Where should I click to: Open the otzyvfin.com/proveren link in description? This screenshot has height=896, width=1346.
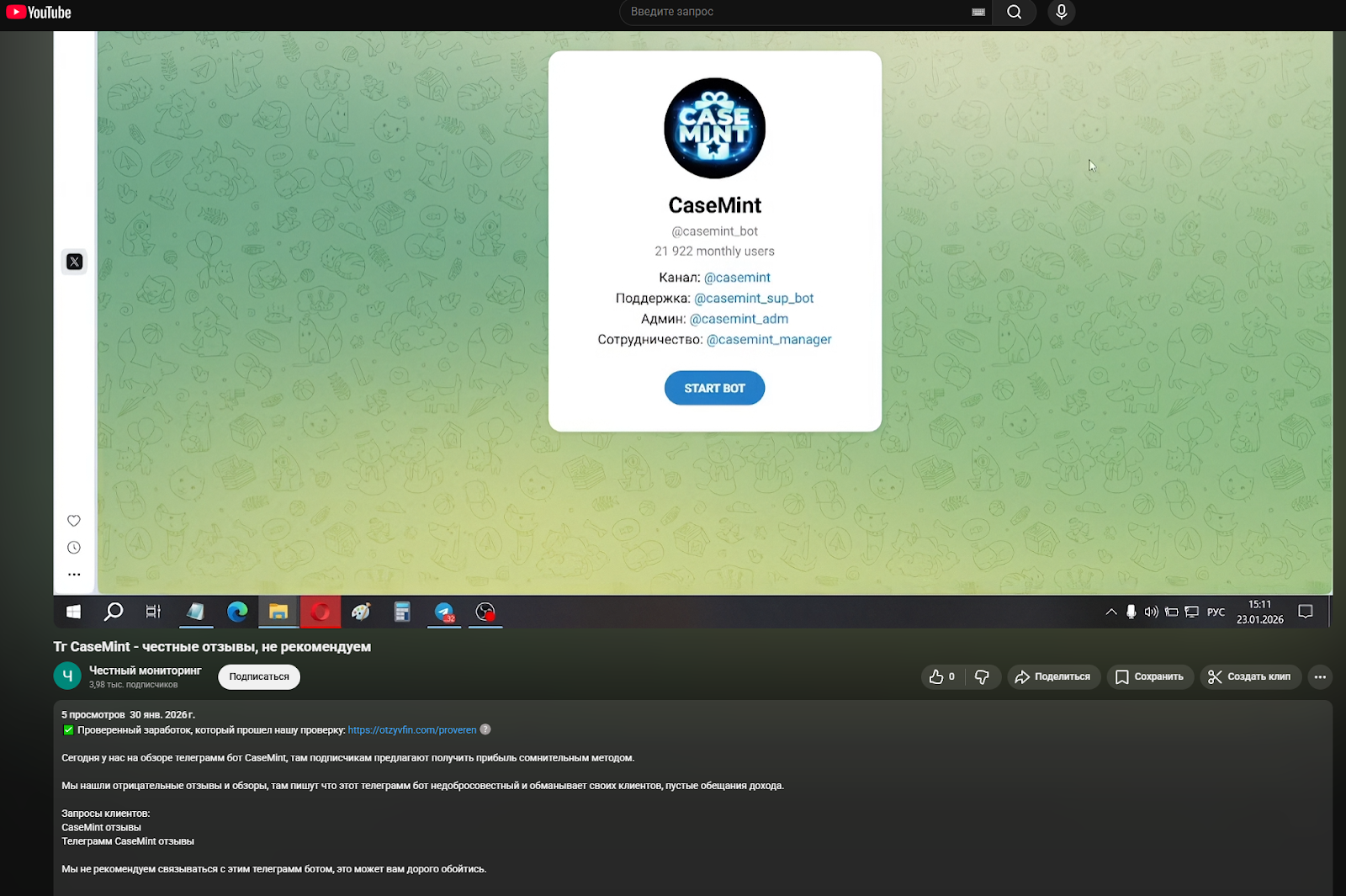coord(412,730)
